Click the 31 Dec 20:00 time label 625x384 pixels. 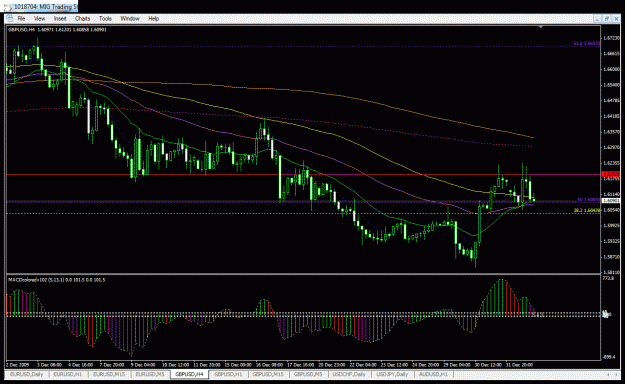(519, 364)
